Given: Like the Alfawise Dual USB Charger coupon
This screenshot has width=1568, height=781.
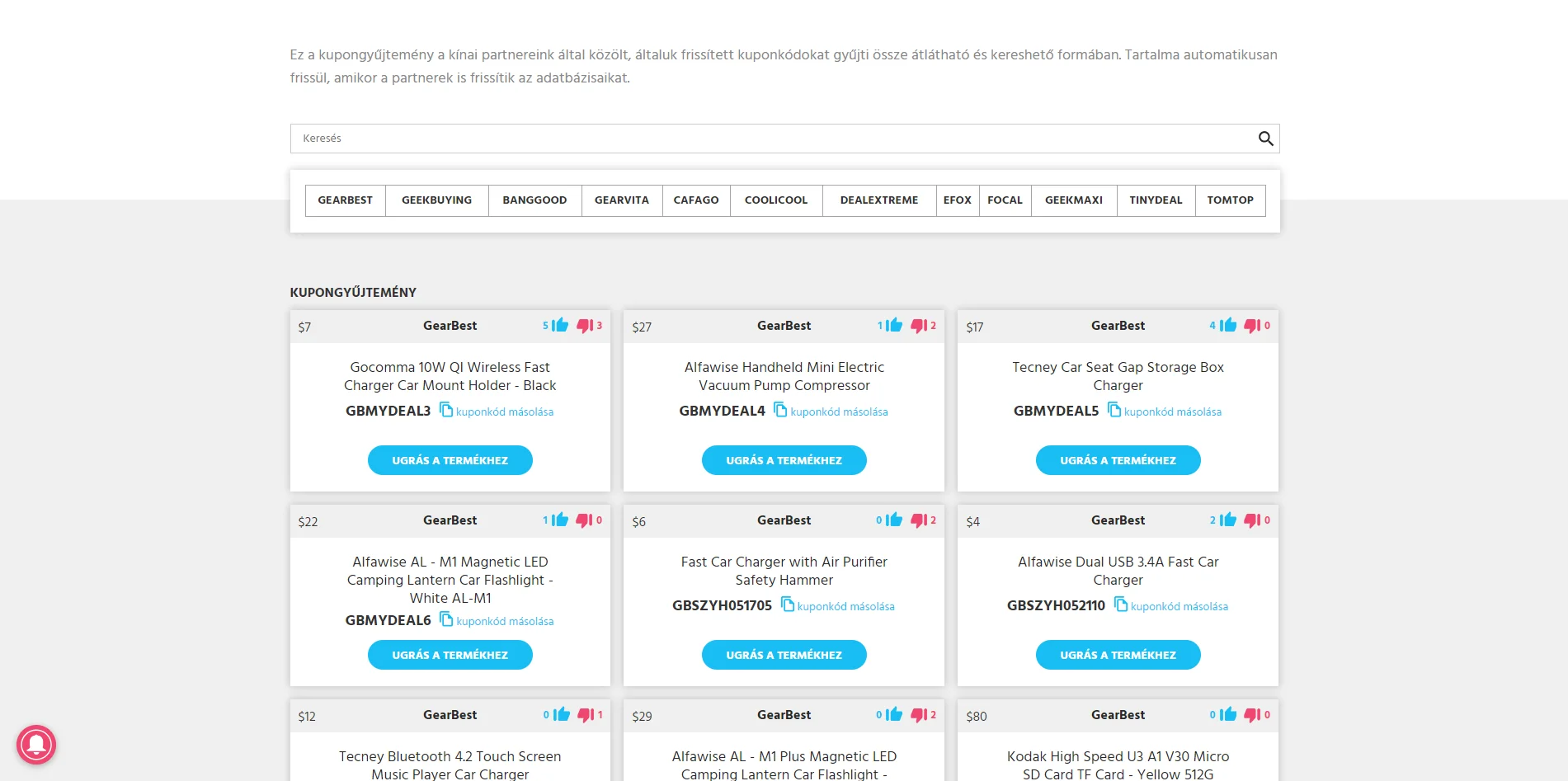Looking at the screenshot, I should (x=1228, y=520).
